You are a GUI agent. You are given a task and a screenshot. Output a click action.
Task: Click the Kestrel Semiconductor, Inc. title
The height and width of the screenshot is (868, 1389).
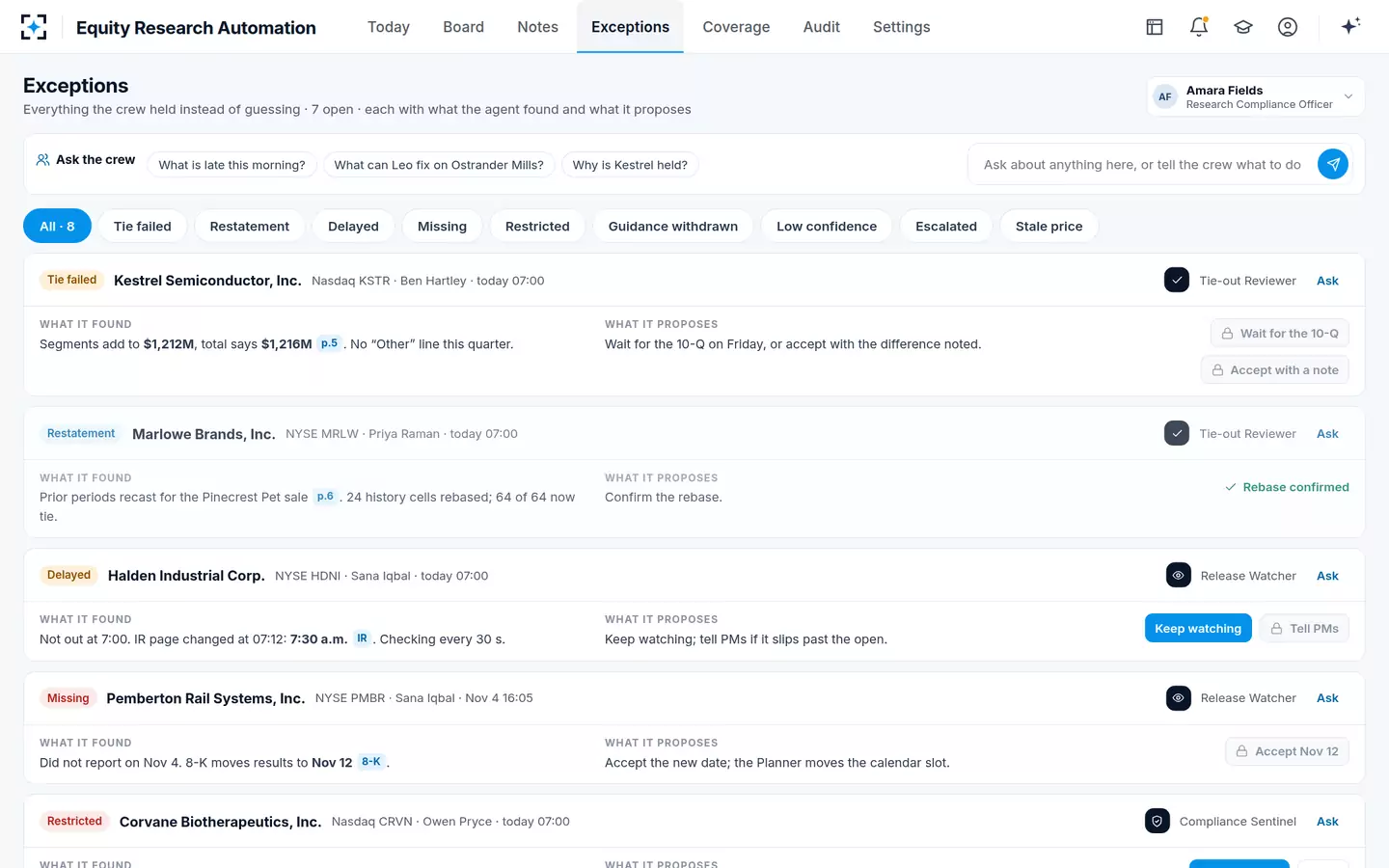(207, 280)
